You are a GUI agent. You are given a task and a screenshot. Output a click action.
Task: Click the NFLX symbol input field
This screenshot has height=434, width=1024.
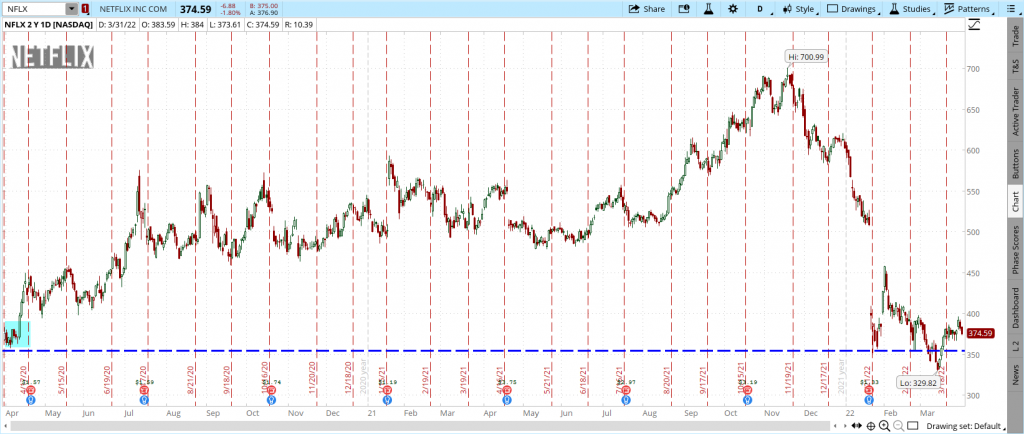pyautogui.click(x=35, y=9)
